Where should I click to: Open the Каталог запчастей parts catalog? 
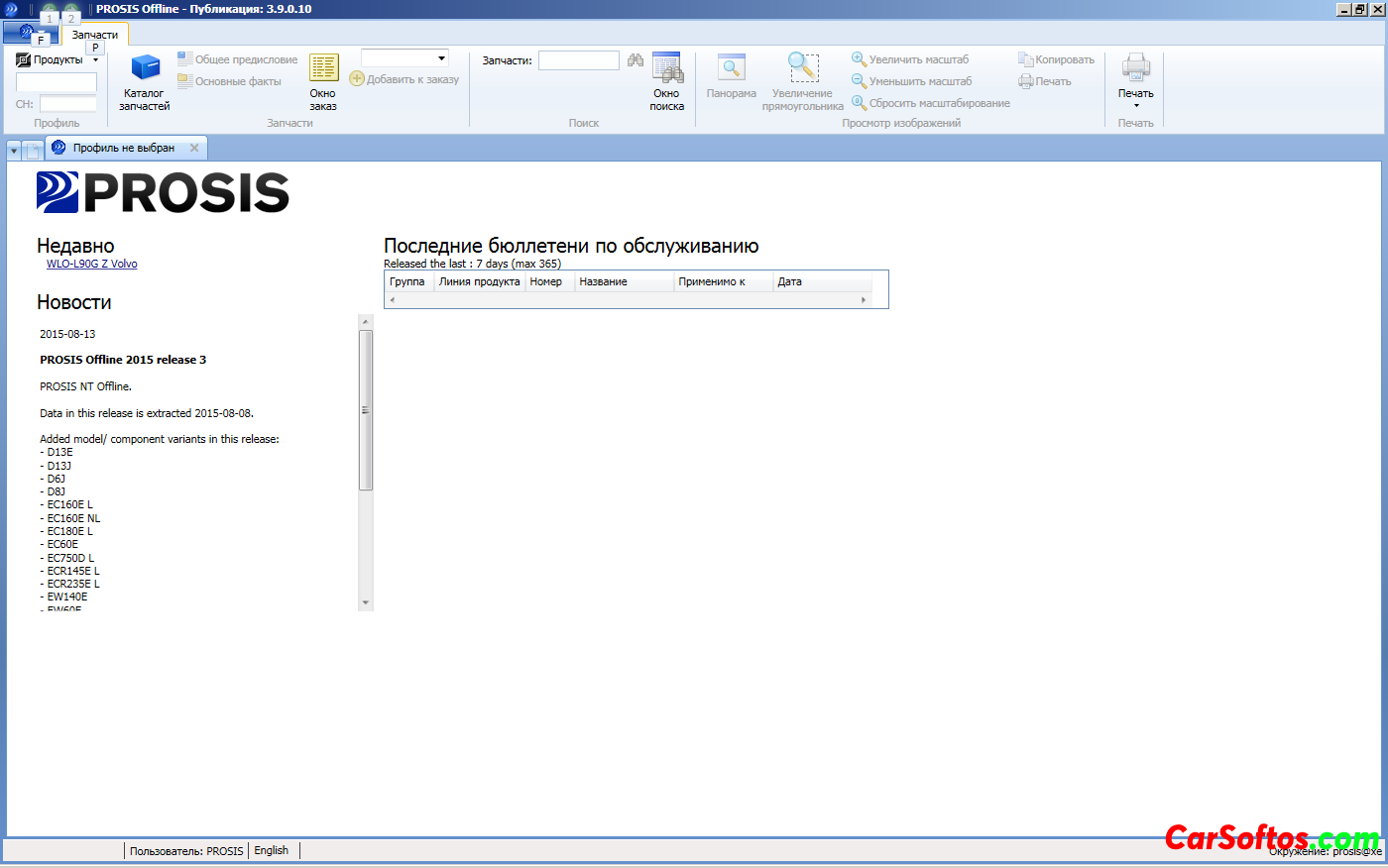pyautogui.click(x=145, y=81)
